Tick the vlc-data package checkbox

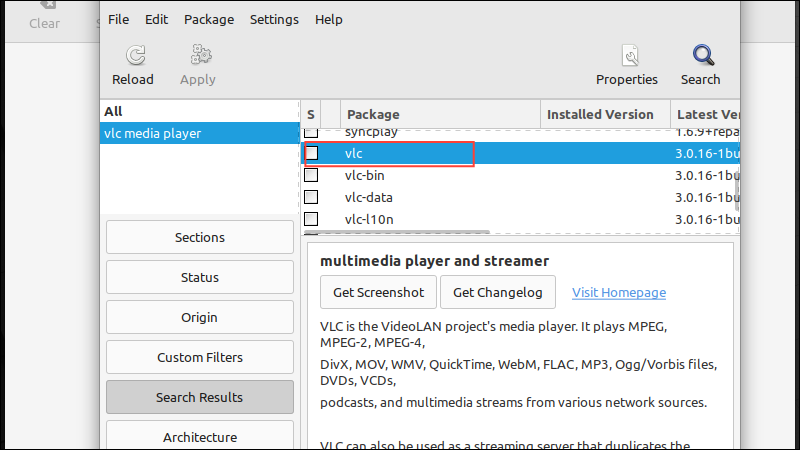click(x=311, y=197)
